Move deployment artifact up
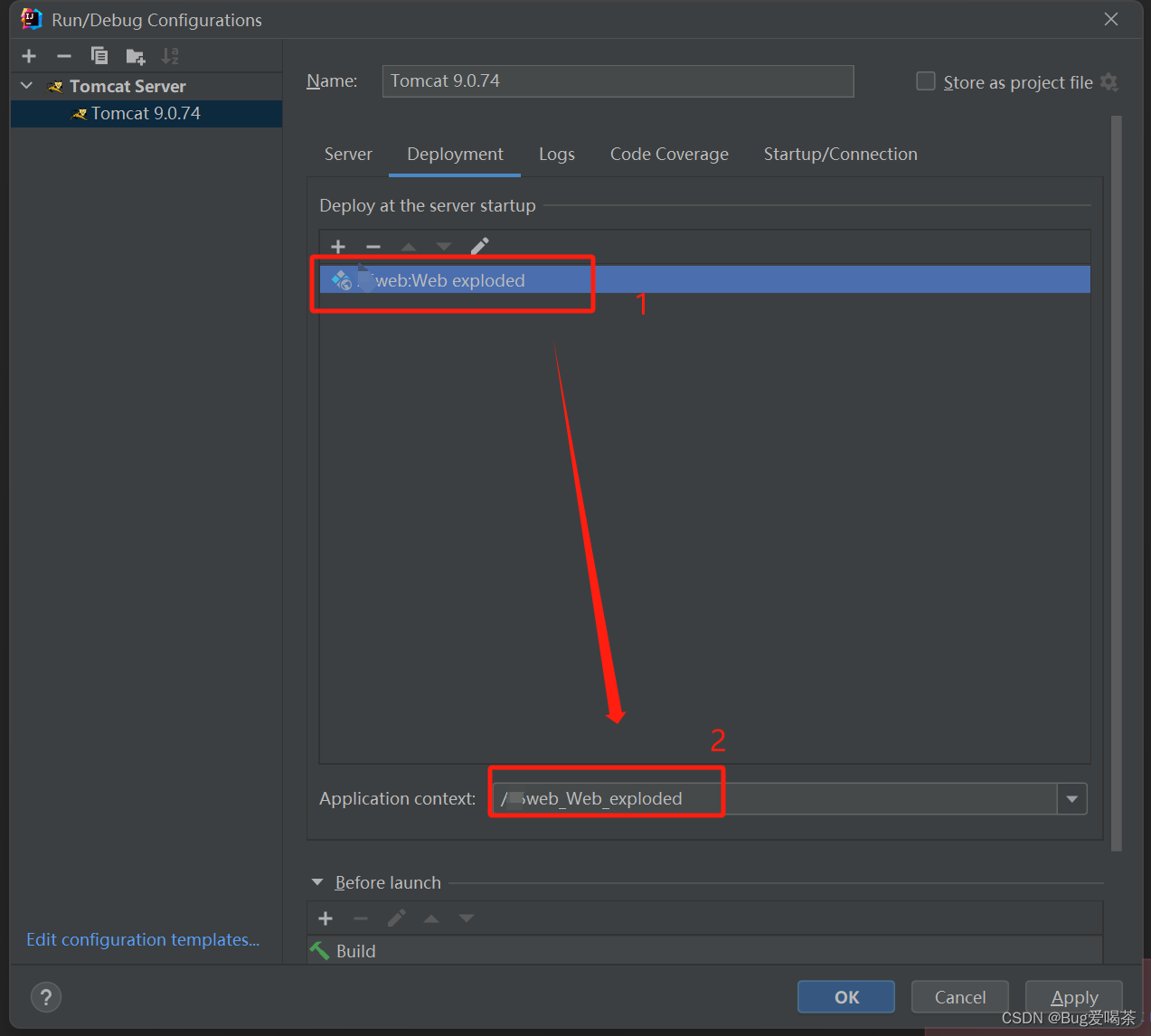This screenshot has height=1036, width=1151. (x=409, y=247)
